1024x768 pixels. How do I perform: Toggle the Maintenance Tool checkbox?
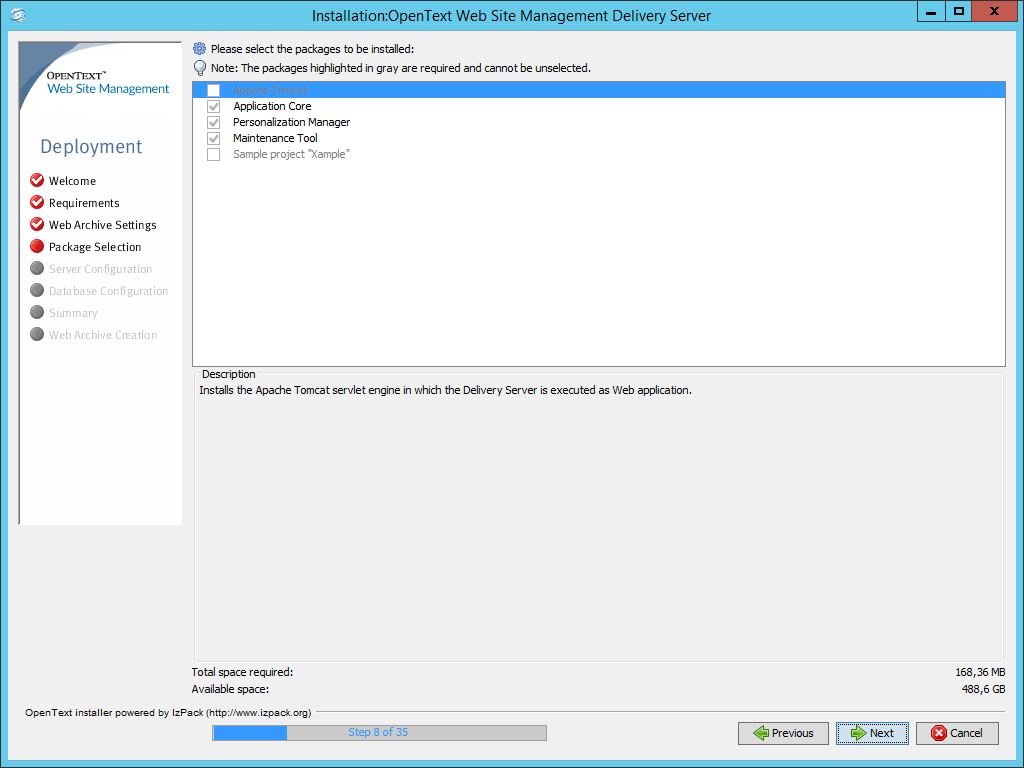[214, 138]
